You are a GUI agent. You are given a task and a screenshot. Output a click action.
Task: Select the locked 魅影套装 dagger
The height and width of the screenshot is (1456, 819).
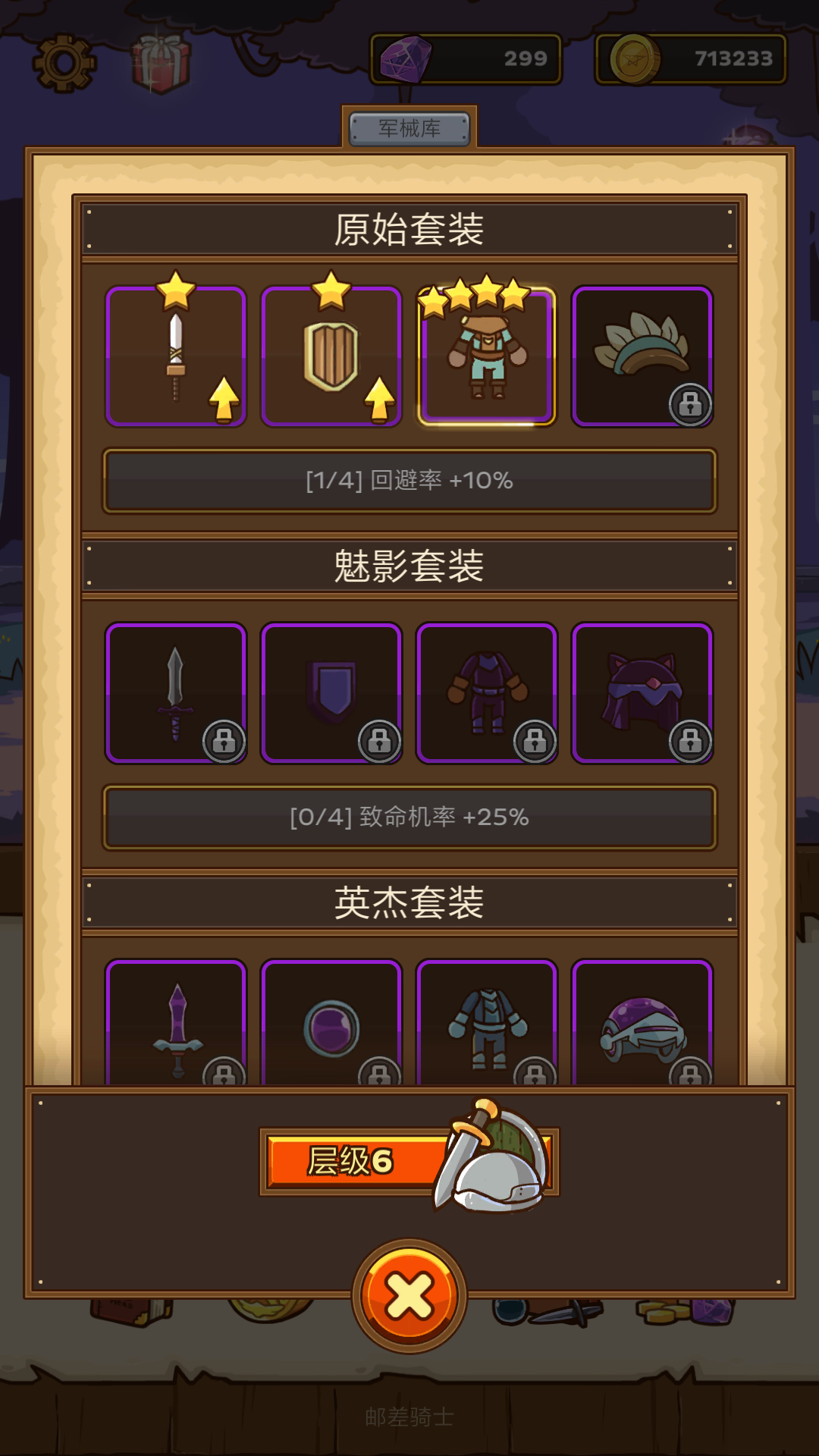(x=176, y=693)
